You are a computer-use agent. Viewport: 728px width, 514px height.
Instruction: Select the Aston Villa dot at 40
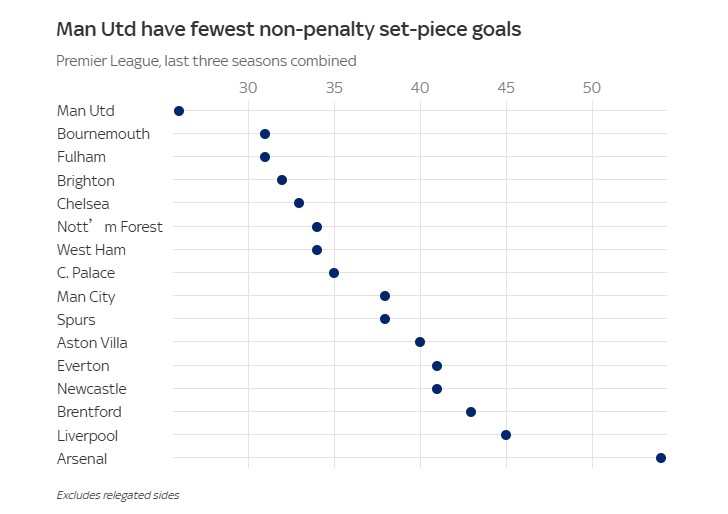(x=420, y=342)
